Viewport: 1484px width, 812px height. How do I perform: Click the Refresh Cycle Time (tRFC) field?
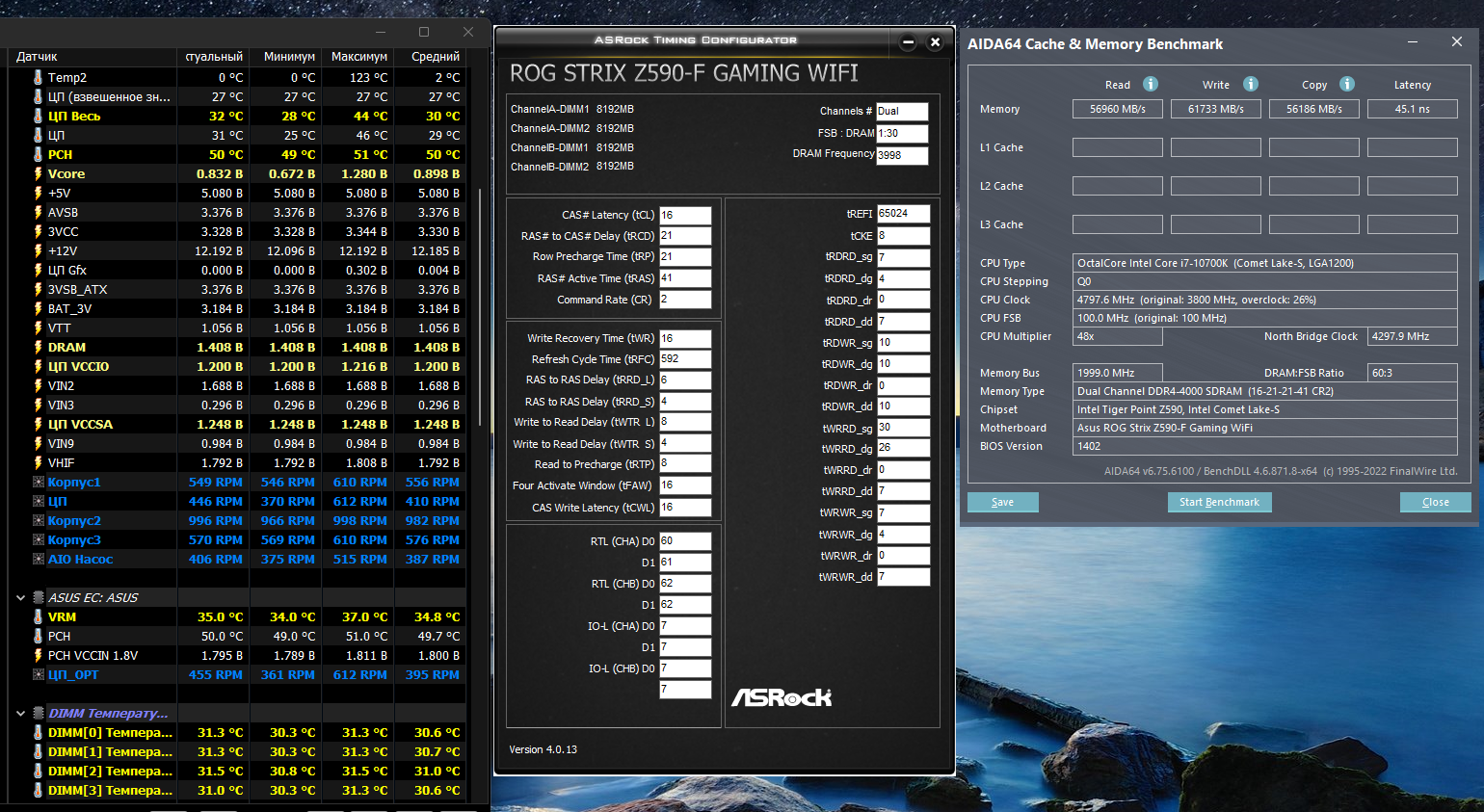685,359
